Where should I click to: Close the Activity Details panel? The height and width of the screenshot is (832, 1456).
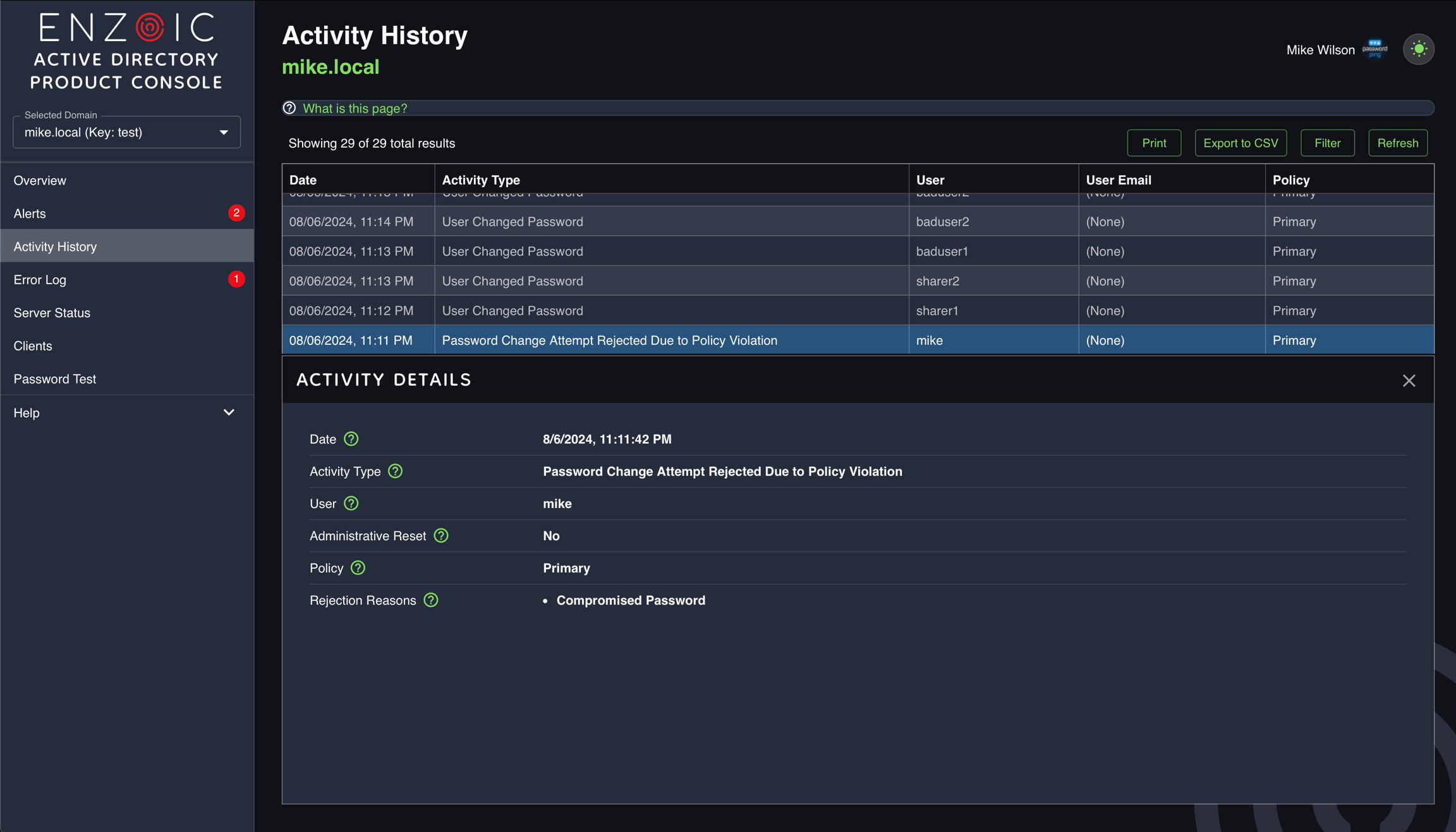tap(1409, 380)
